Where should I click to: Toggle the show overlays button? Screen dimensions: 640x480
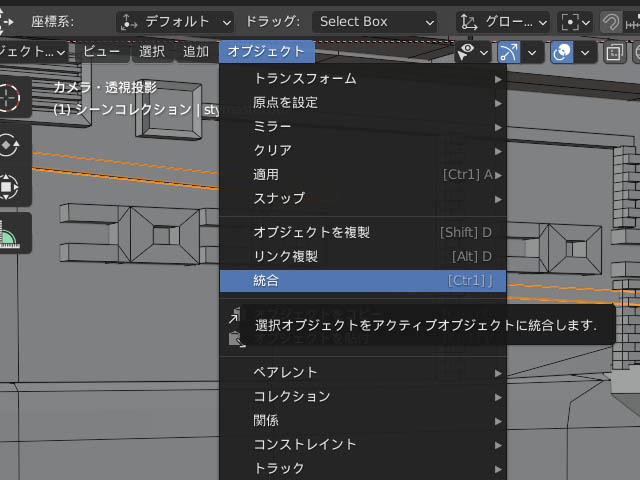[x=562, y=52]
